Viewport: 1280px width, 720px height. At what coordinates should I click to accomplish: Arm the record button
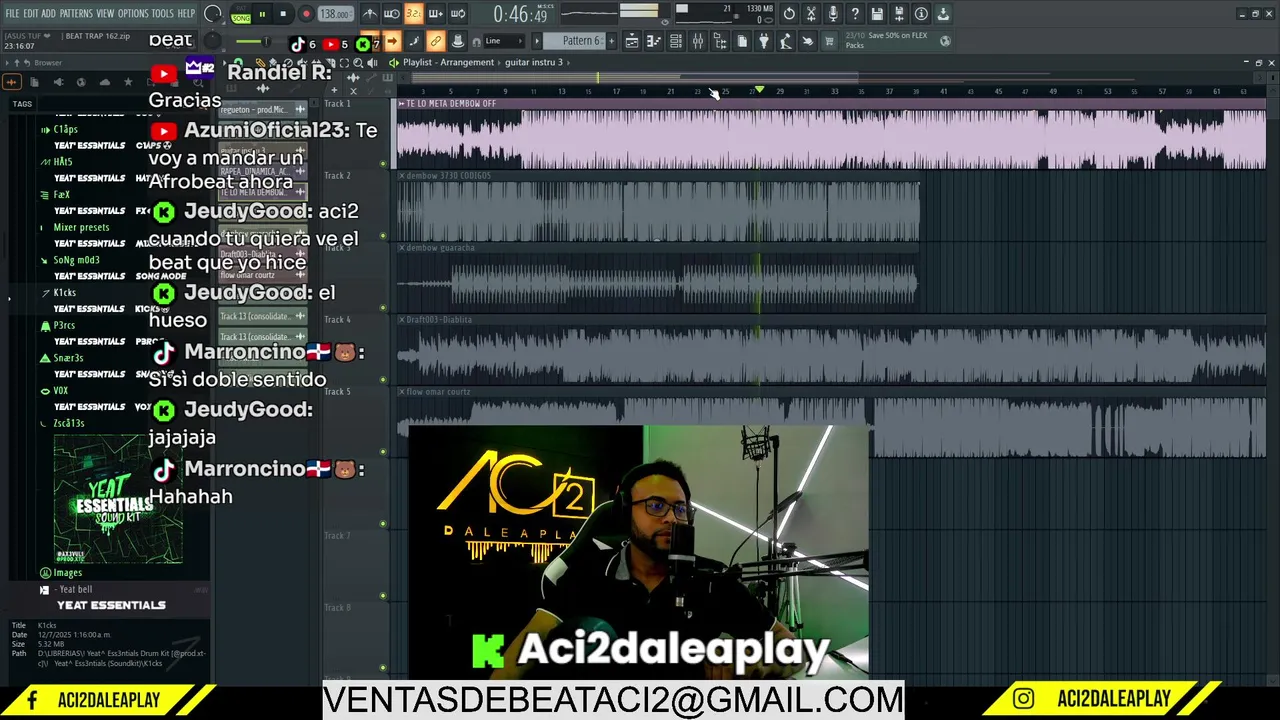click(306, 14)
